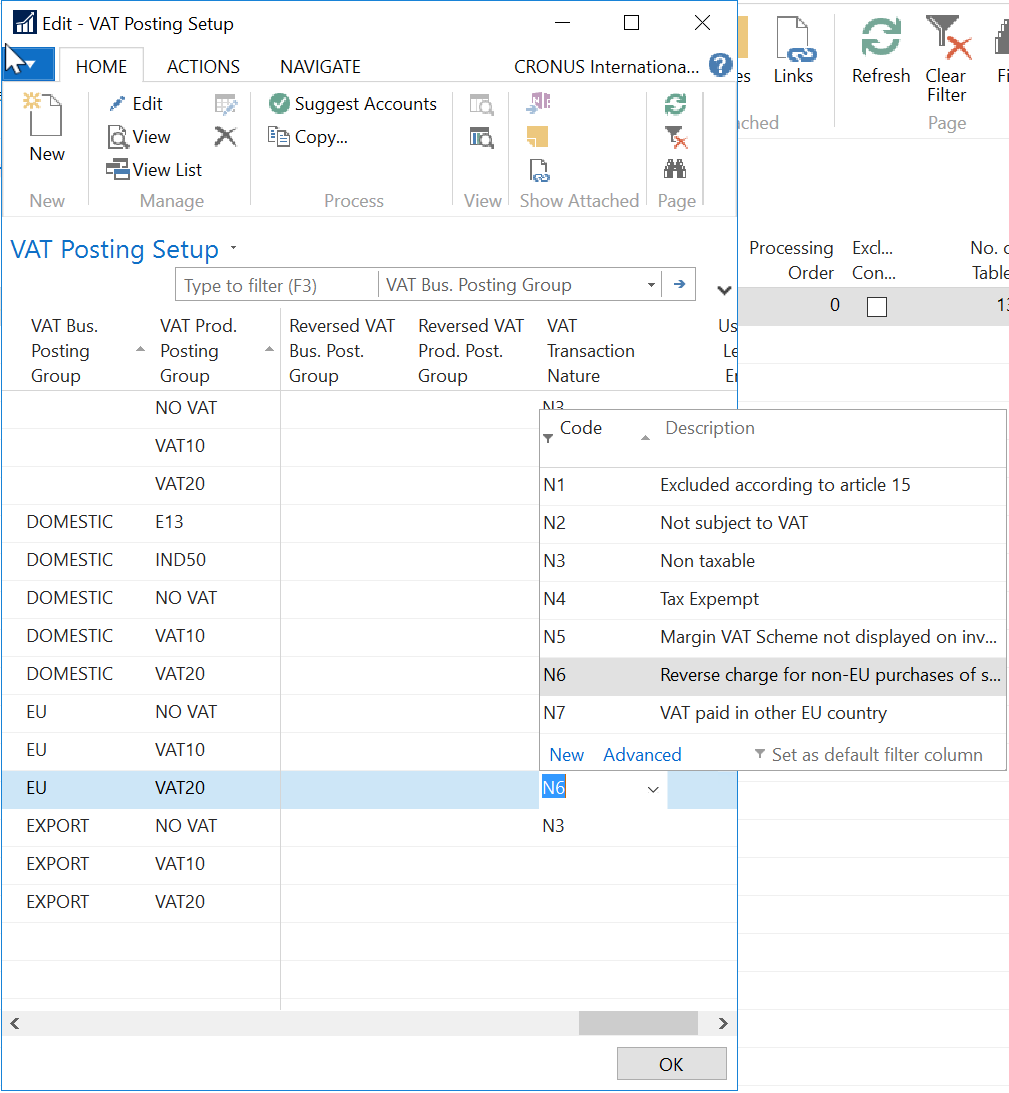Click the Type to filter input field

coord(276,285)
